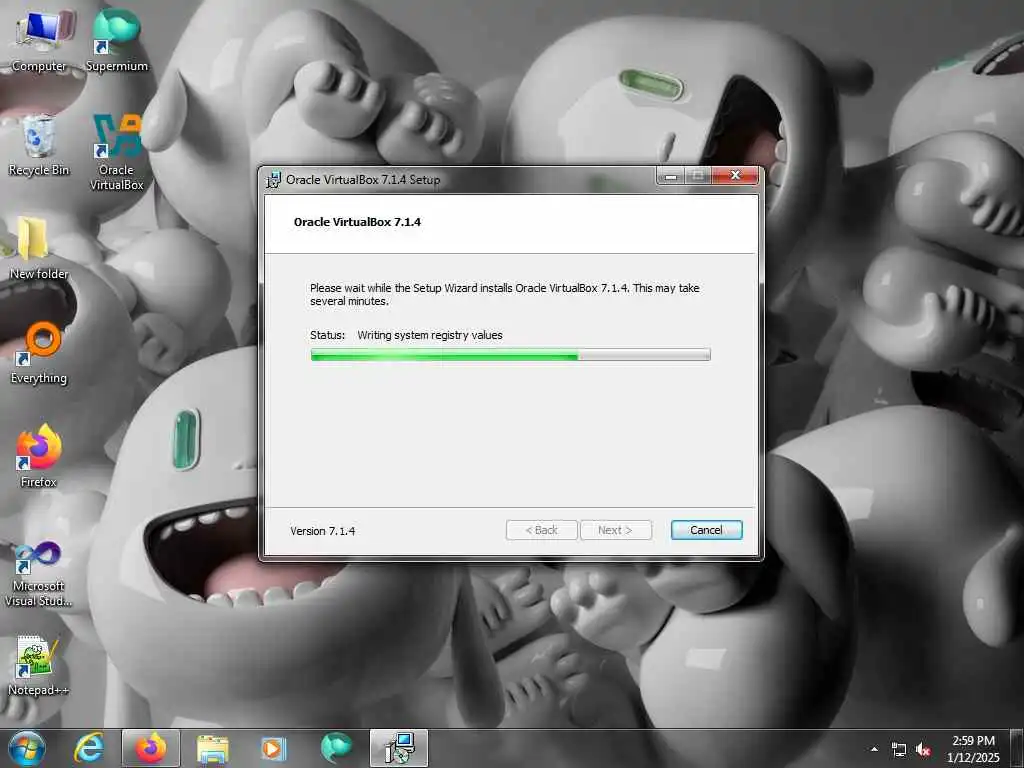Select the Microsoft Visual Studio shortcut
Screen dimensions: 1024x768
point(39,573)
